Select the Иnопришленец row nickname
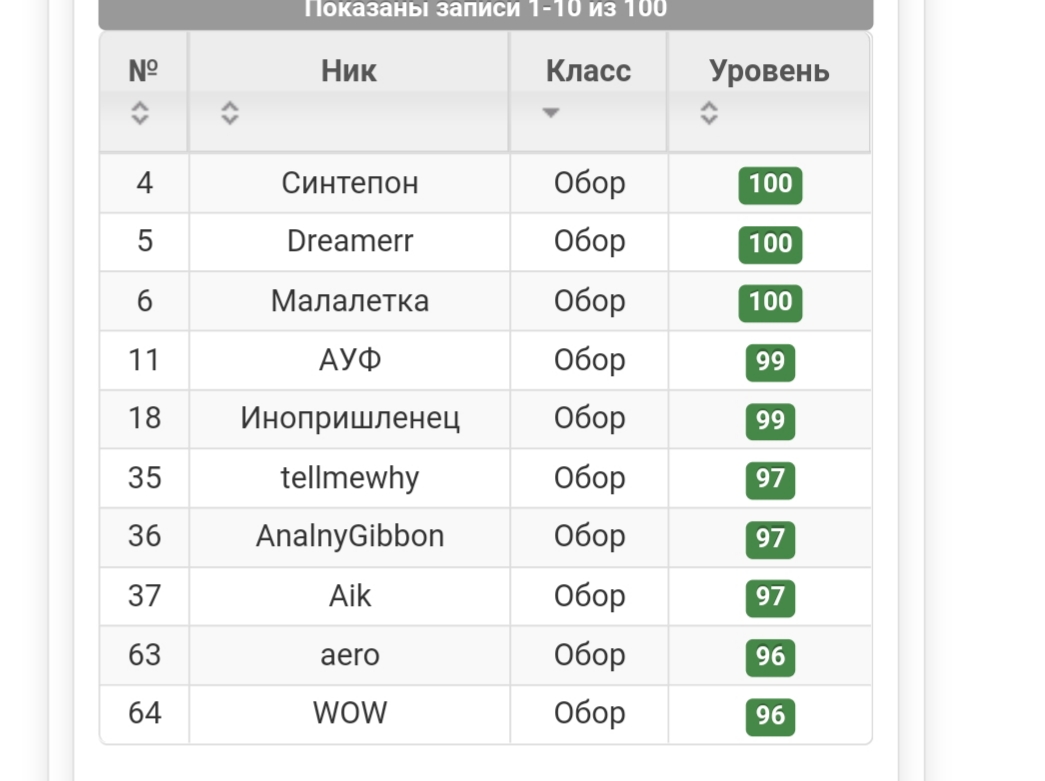 pos(350,418)
